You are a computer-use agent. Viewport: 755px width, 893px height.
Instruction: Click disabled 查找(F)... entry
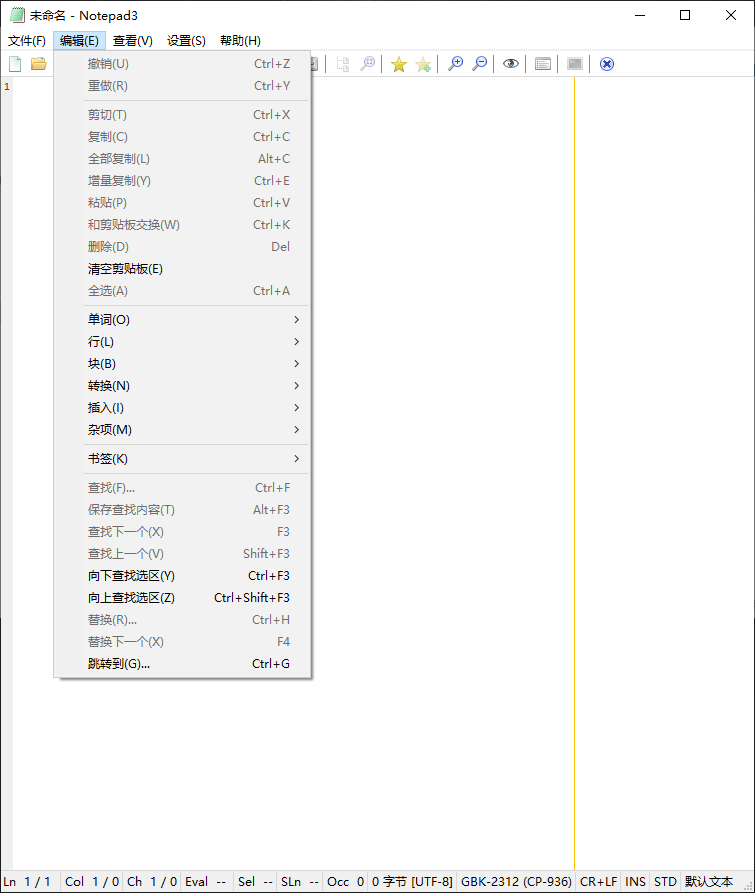pyautogui.click(x=182, y=488)
